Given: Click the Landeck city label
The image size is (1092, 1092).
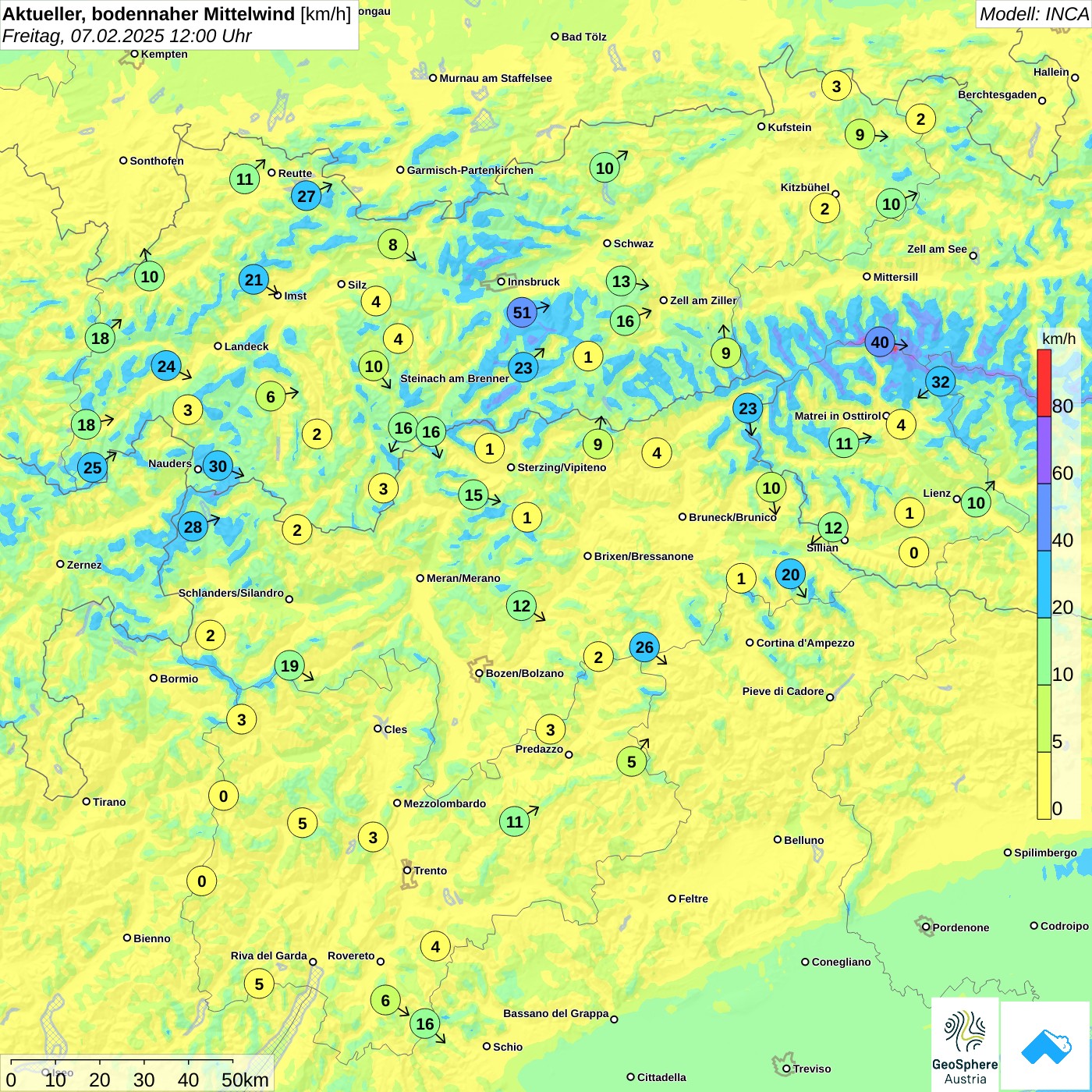Looking at the screenshot, I should [246, 346].
